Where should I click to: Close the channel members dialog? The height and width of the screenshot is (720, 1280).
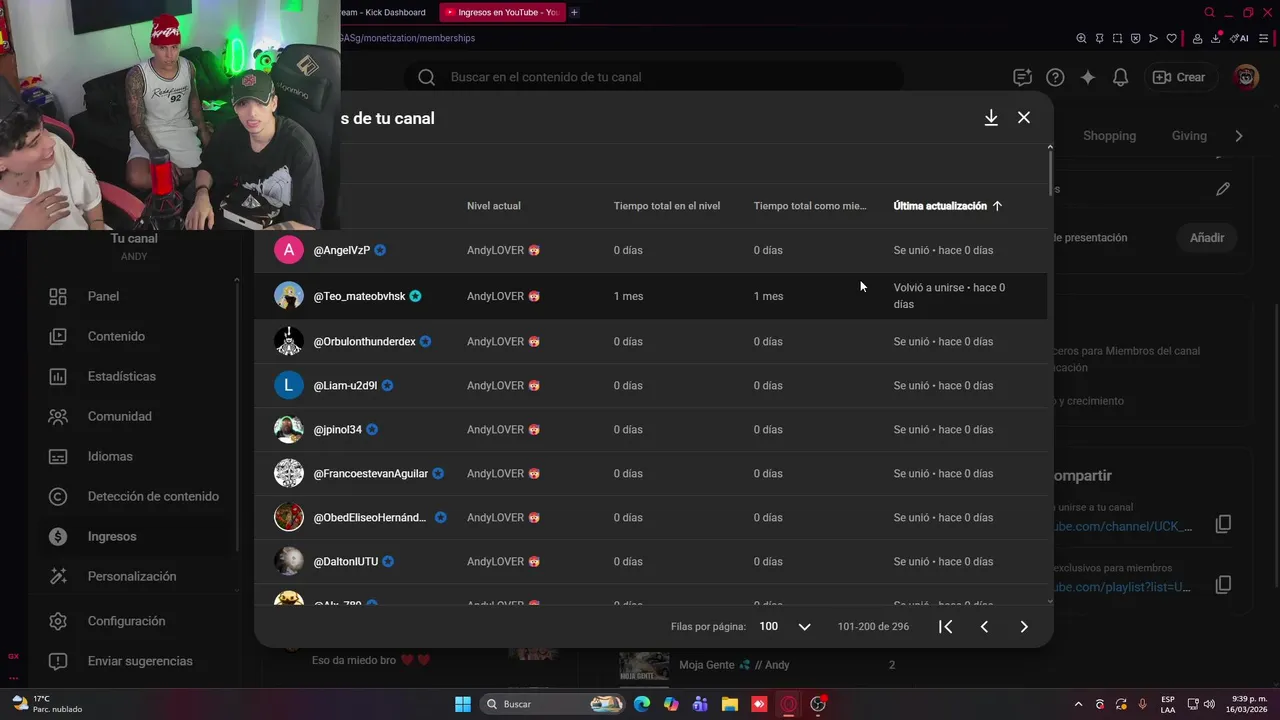point(1024,118)
